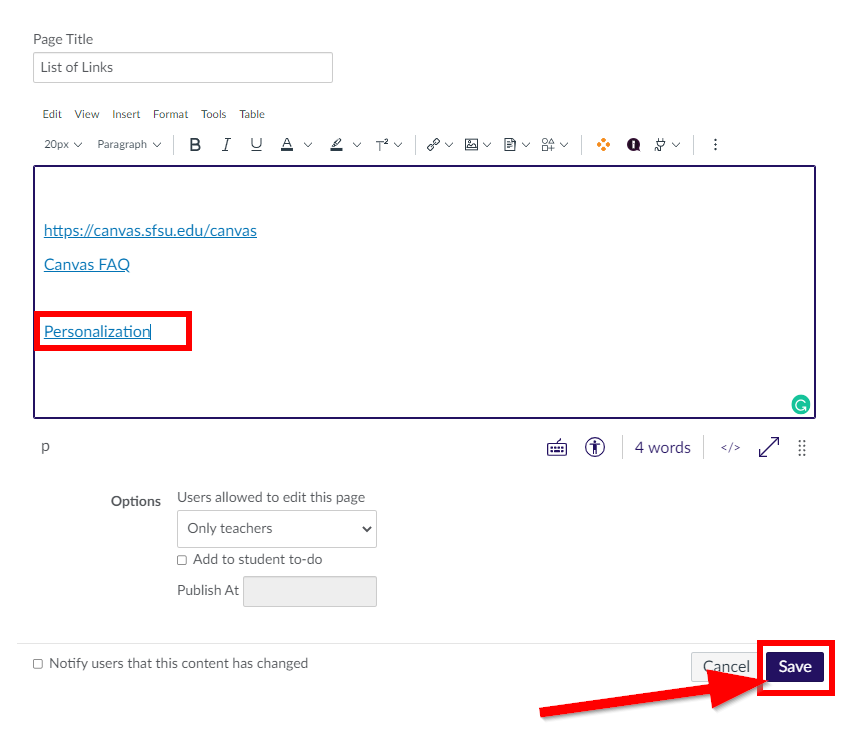The image size is (843, 730).
Task: Open the Only teachers dropdown
Action: [277, 529]
